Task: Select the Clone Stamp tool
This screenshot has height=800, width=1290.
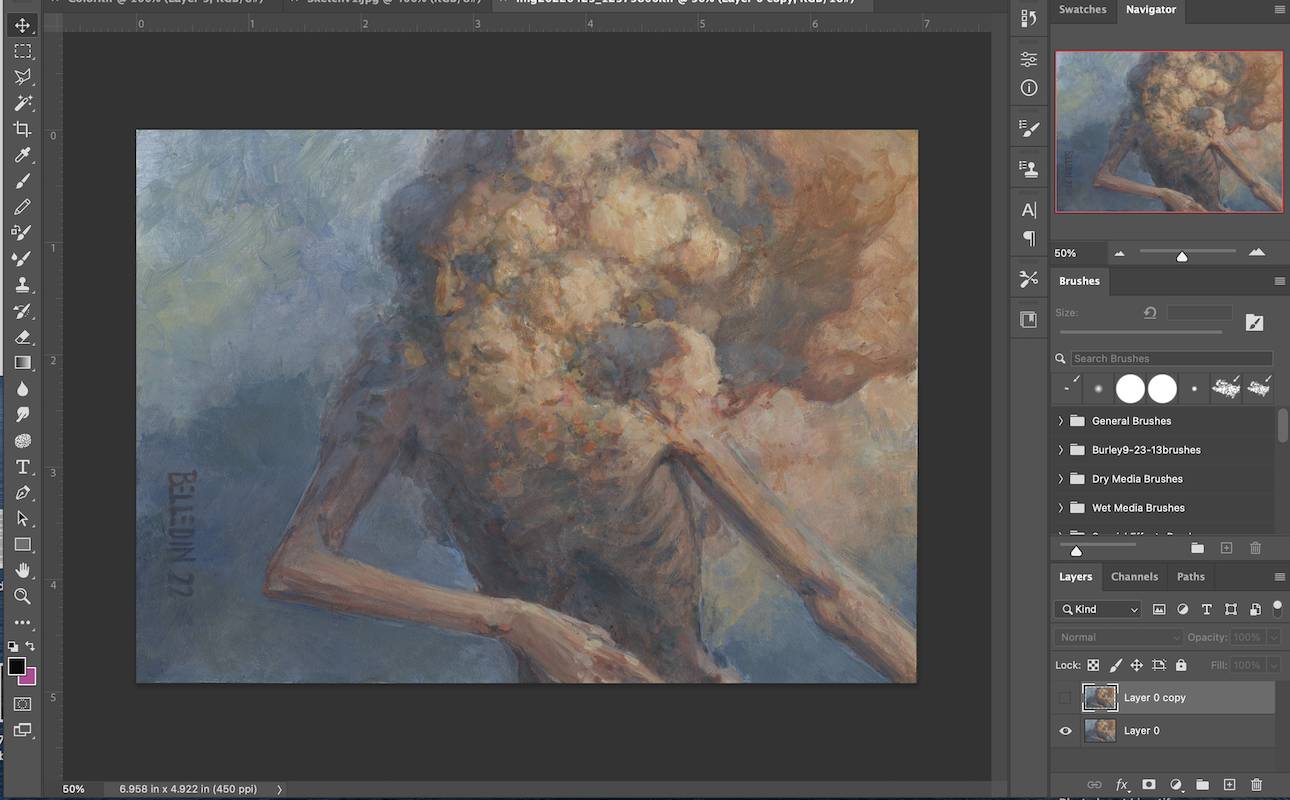Action: coord(22,285)
